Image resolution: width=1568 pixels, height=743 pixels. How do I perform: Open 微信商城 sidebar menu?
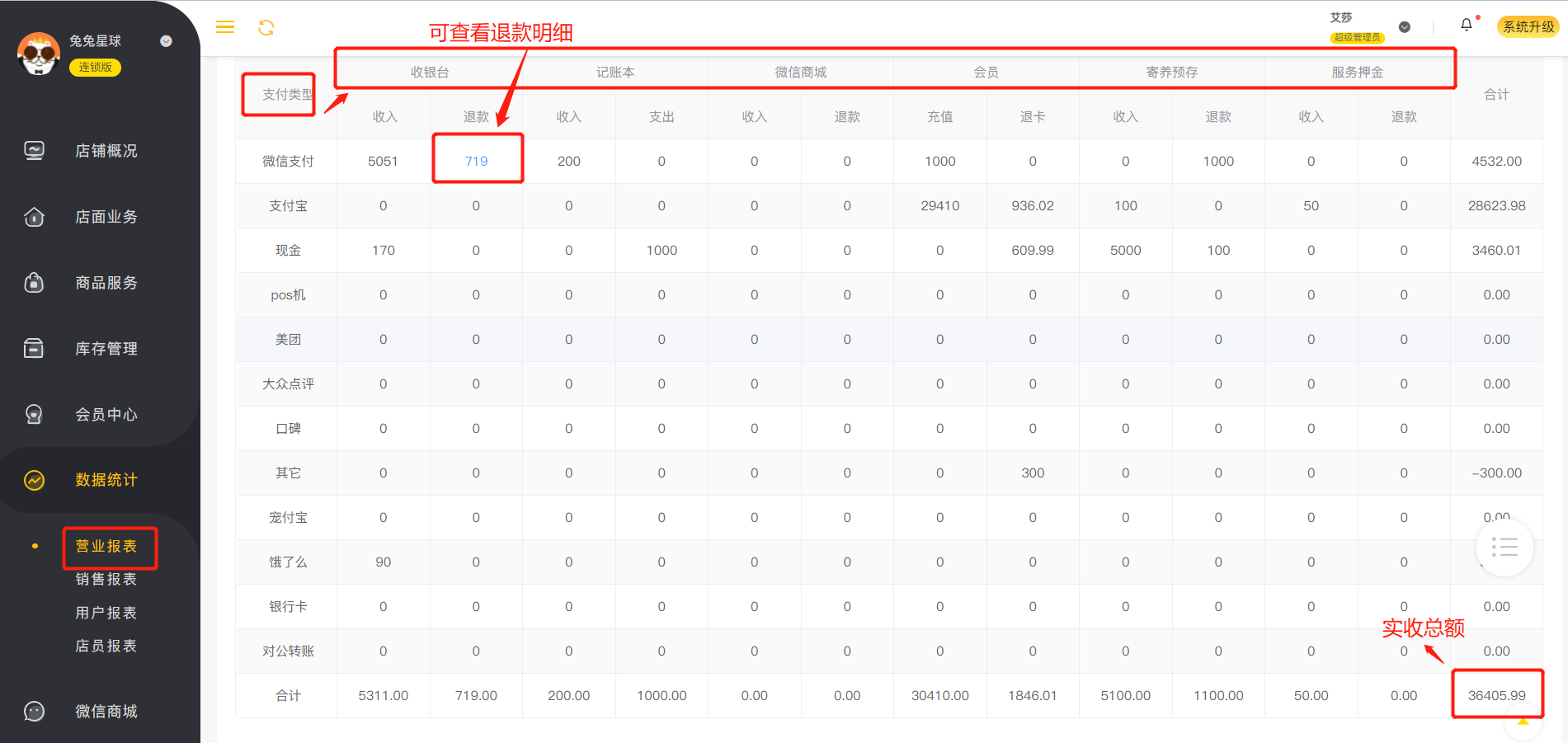click(106, 711)
